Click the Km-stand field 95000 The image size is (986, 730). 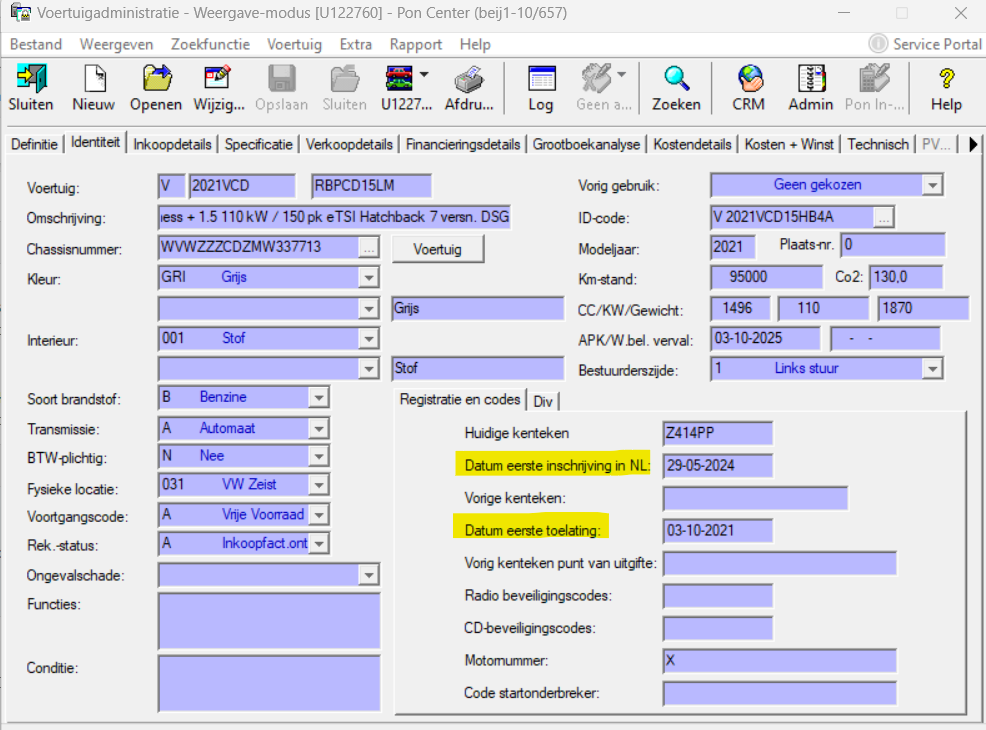pos(766,277)
